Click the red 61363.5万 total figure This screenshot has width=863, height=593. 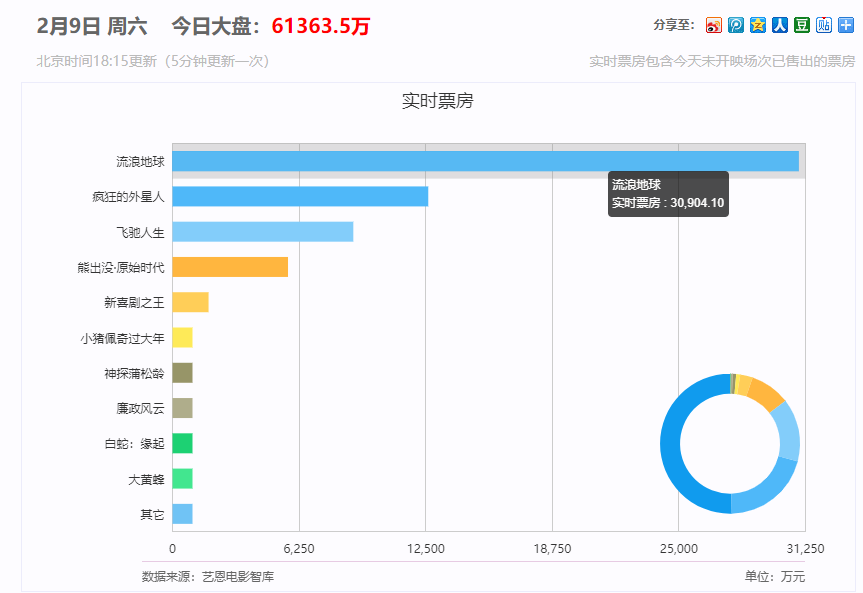321,26
